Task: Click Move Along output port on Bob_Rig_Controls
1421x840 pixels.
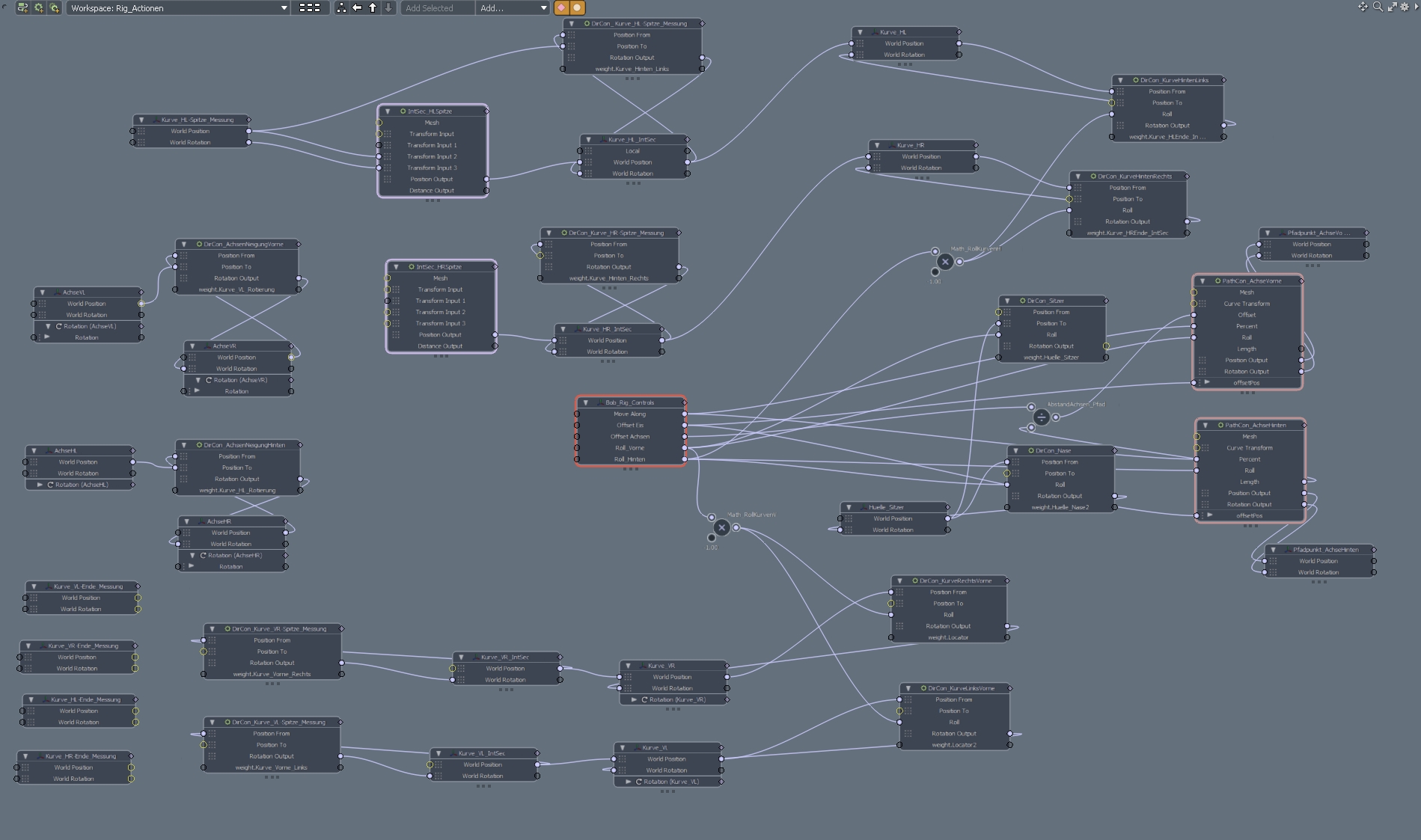Action: pos(685,414)
